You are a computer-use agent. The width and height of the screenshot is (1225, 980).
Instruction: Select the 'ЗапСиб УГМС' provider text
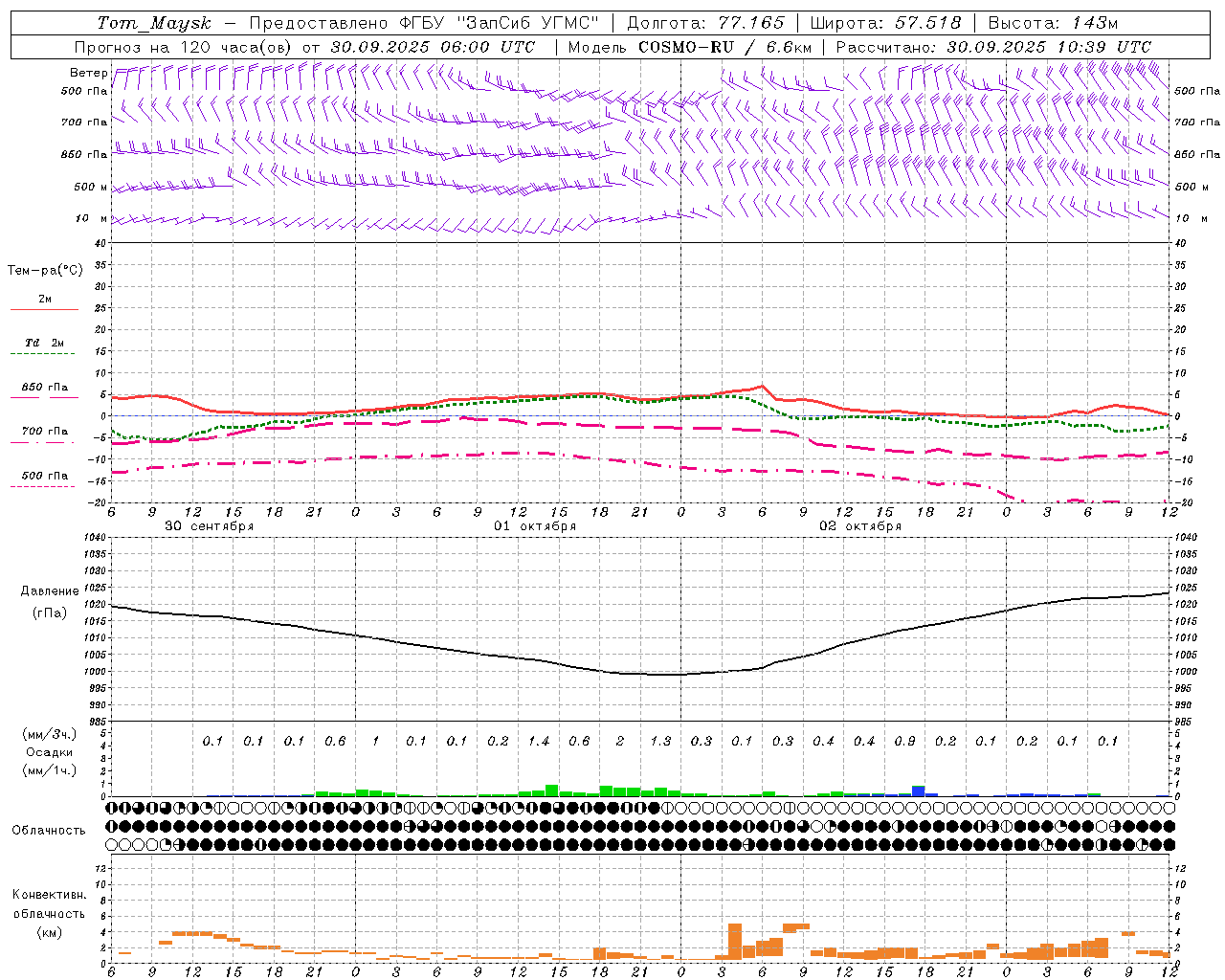[528, 23]
